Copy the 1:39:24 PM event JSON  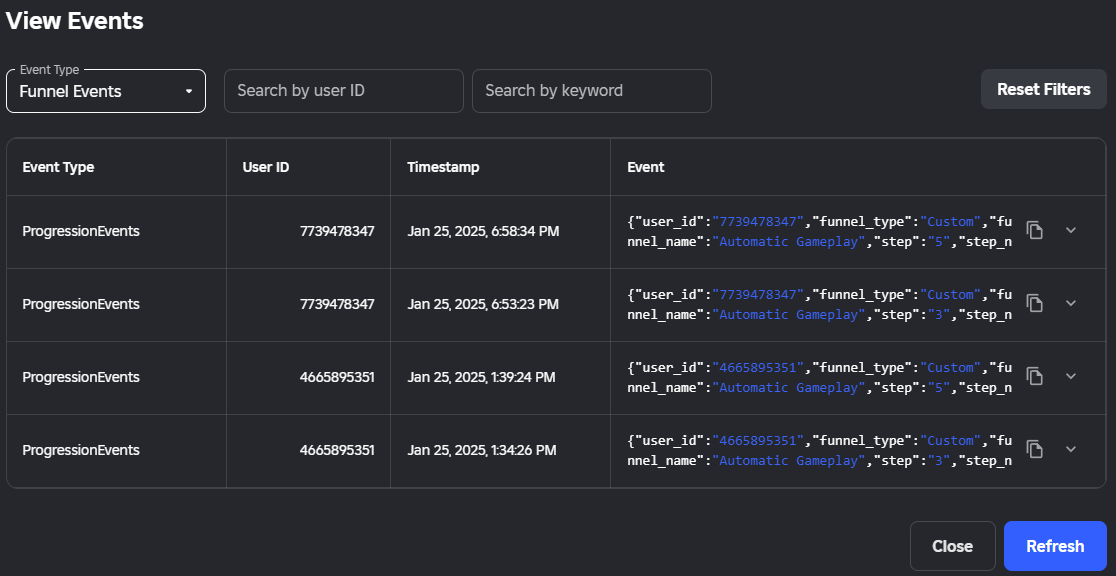pyautogui.click(x=1035, y=376)
